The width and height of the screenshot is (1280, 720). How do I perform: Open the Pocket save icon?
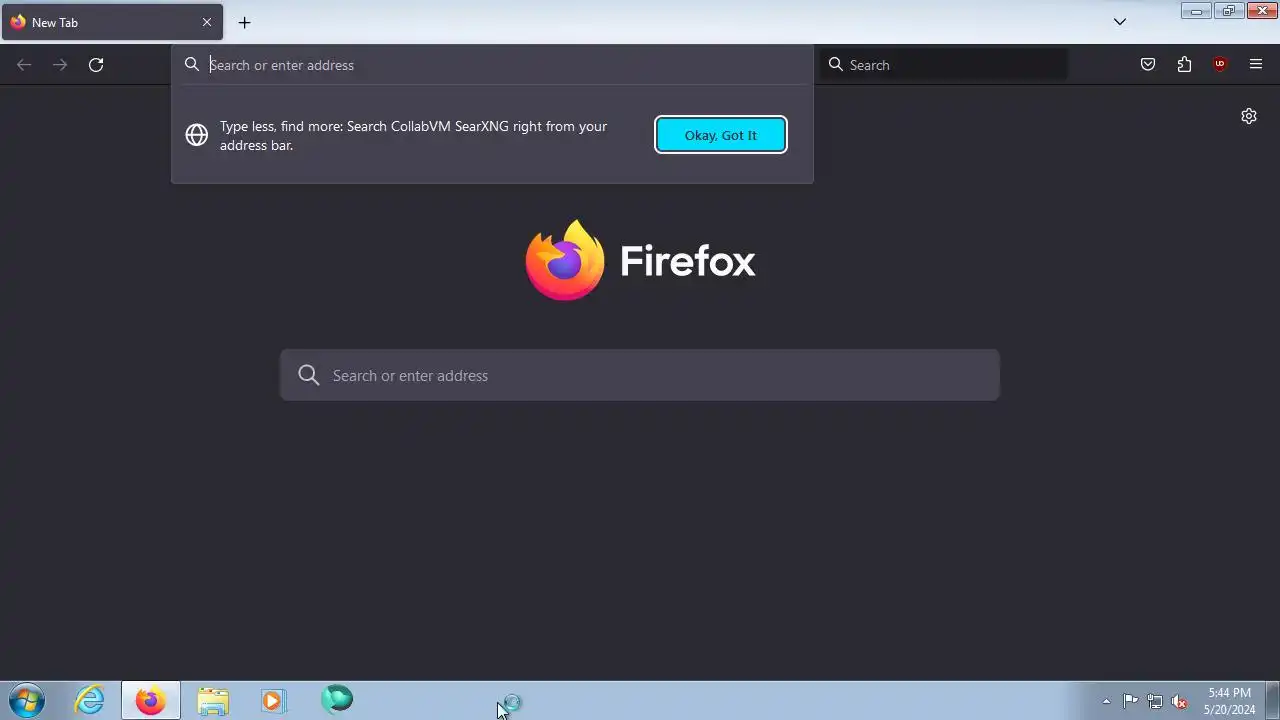click(x=1148, y=65)
